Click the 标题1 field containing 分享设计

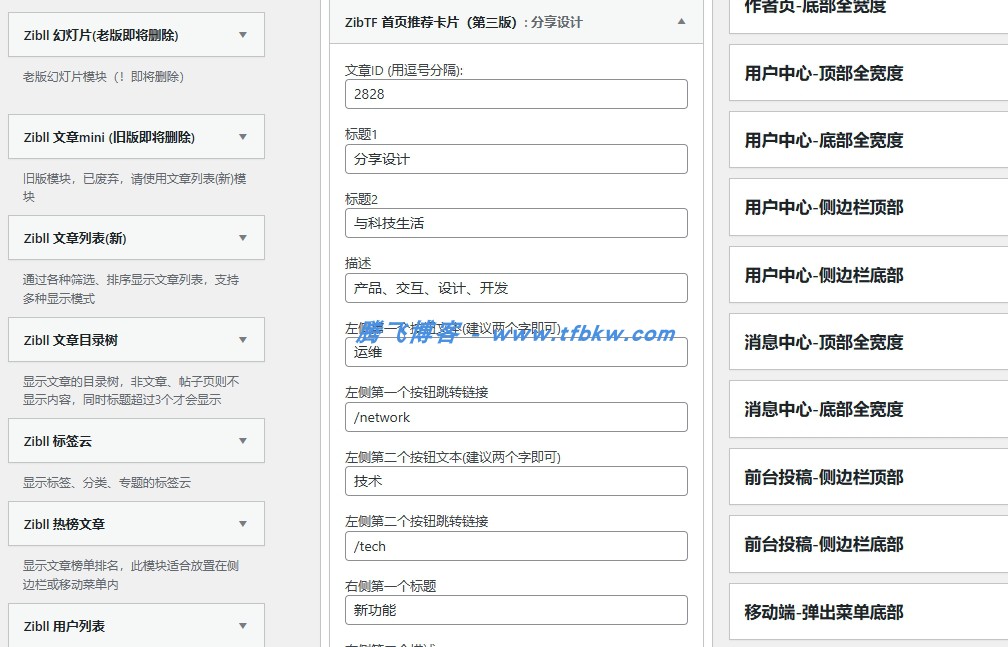click(x=516, y=159)
